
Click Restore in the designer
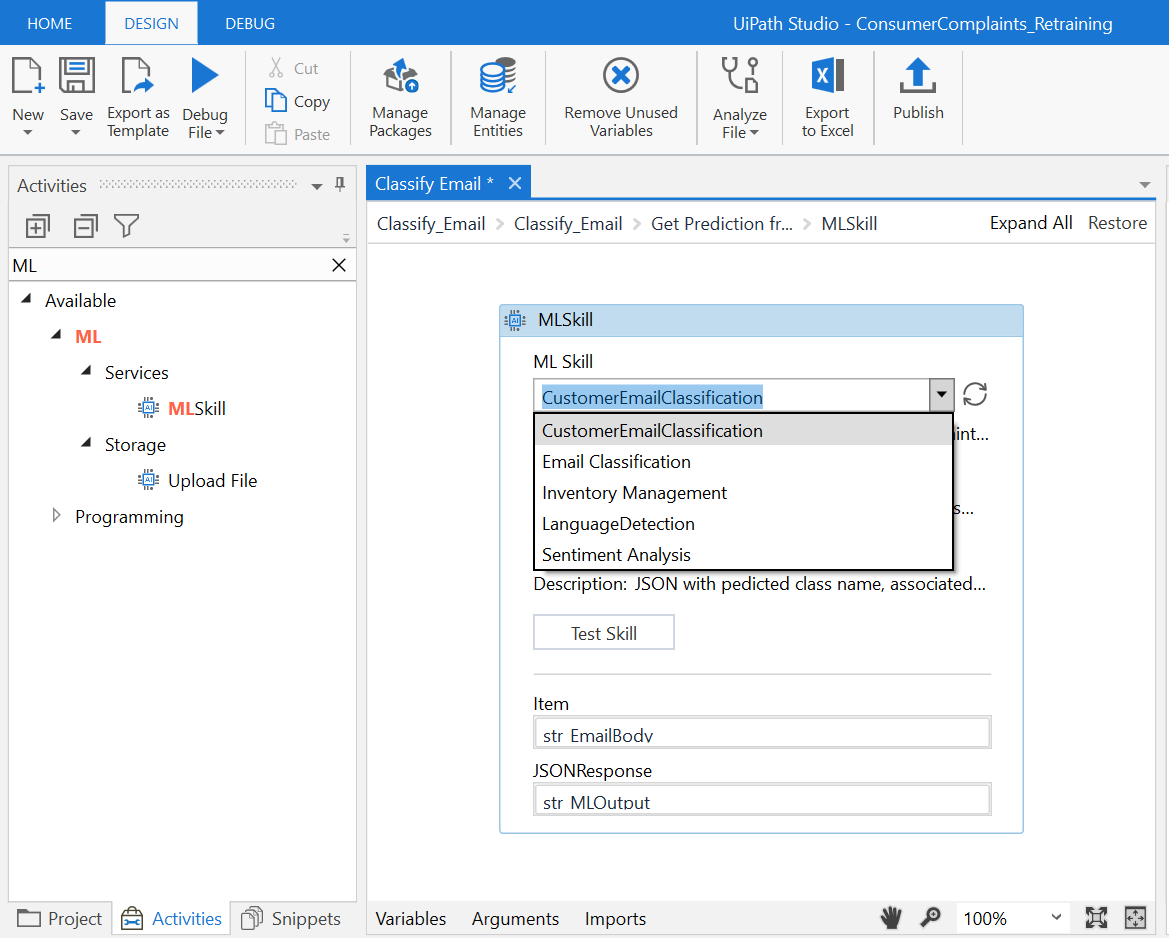1117,223
